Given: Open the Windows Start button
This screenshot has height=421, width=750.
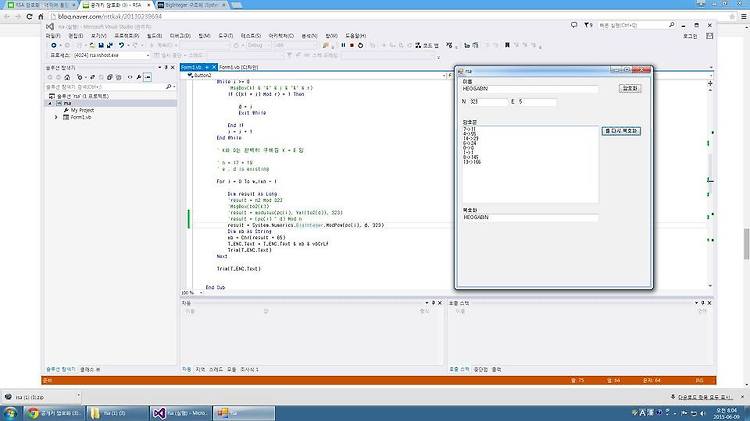Looking at the screenshot, I should click(x=11, y=413).
